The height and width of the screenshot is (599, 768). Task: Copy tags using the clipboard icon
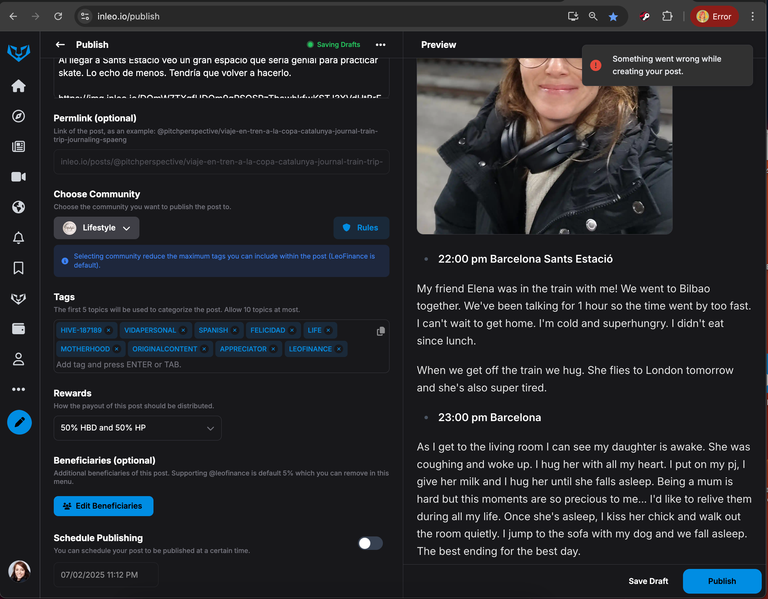(381, 332)
